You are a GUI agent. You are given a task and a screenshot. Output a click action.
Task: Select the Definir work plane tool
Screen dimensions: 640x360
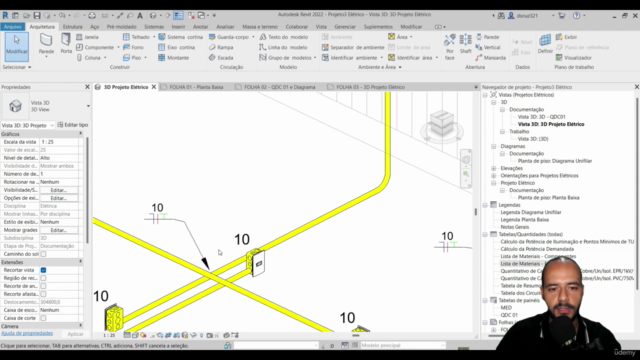click(x=545, y=44)
